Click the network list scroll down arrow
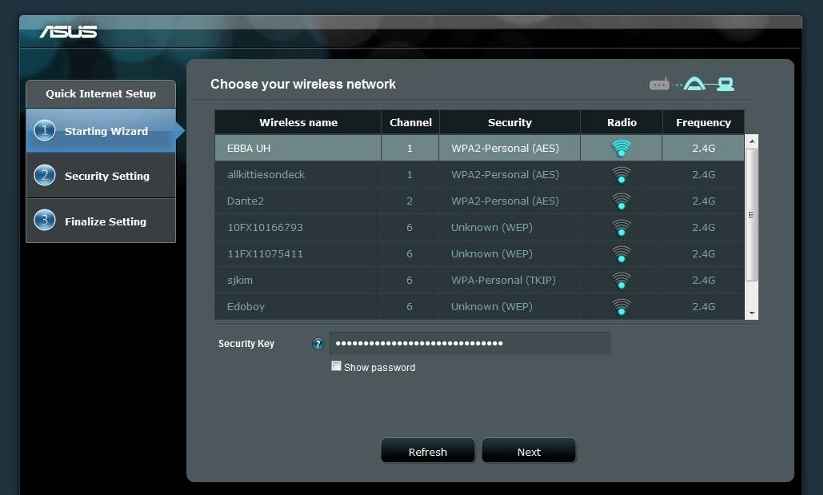 pos(752,313)
